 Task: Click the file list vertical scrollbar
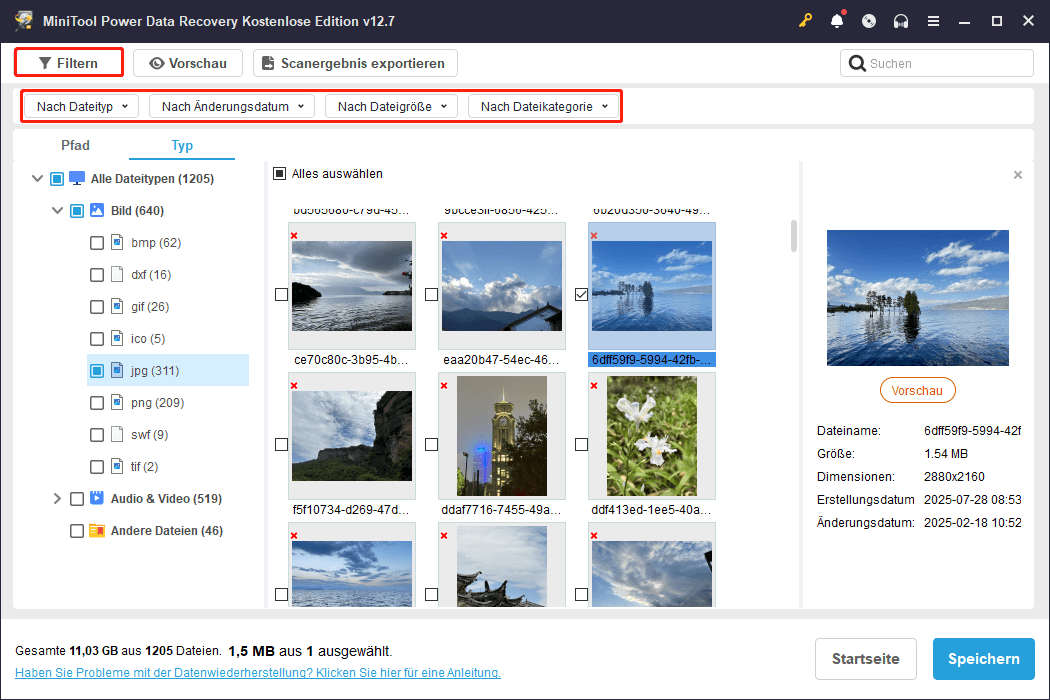pos(794,236)
